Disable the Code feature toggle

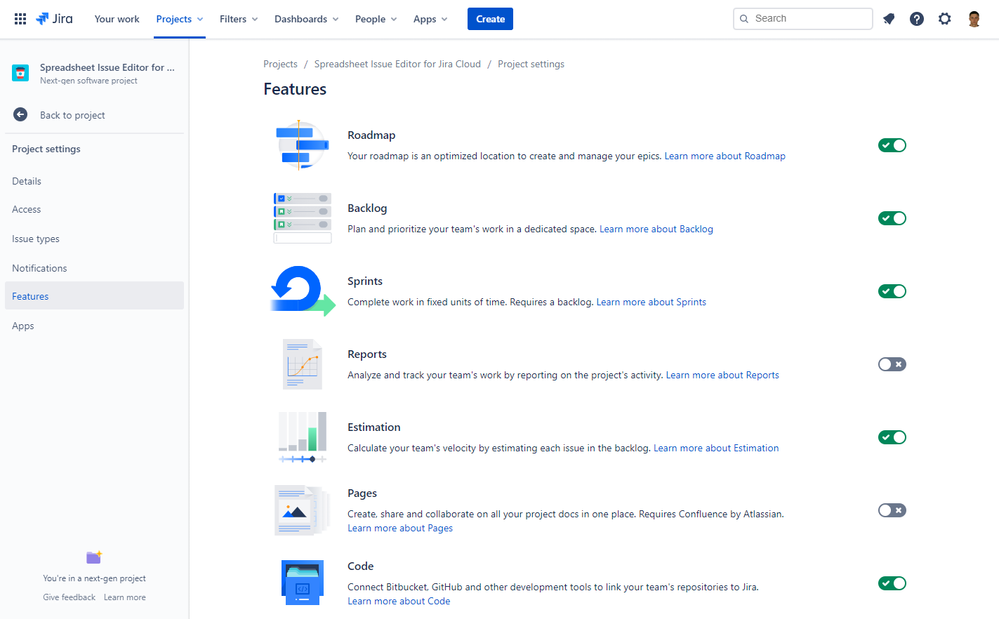(x=892, y=583)
